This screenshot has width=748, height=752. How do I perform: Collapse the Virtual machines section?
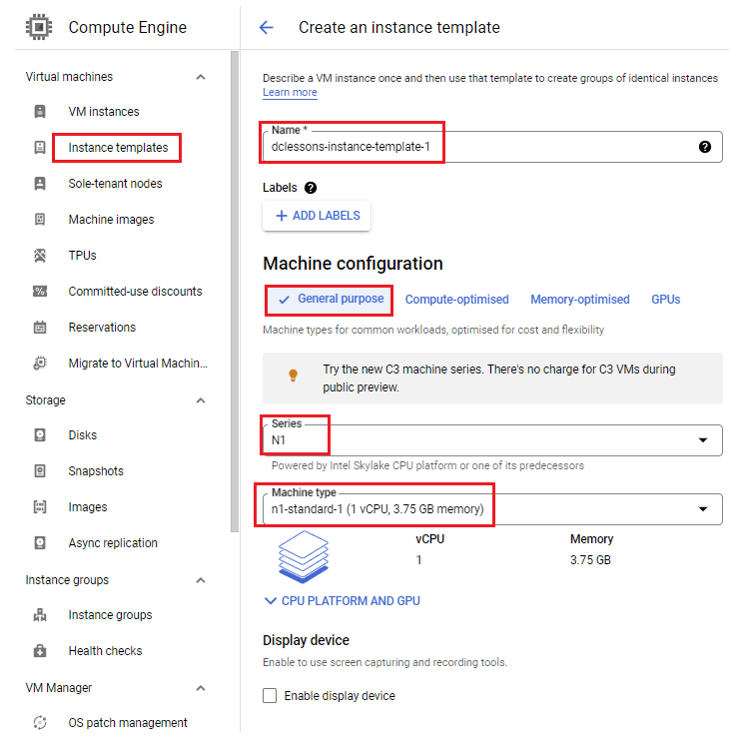[201, 77]
